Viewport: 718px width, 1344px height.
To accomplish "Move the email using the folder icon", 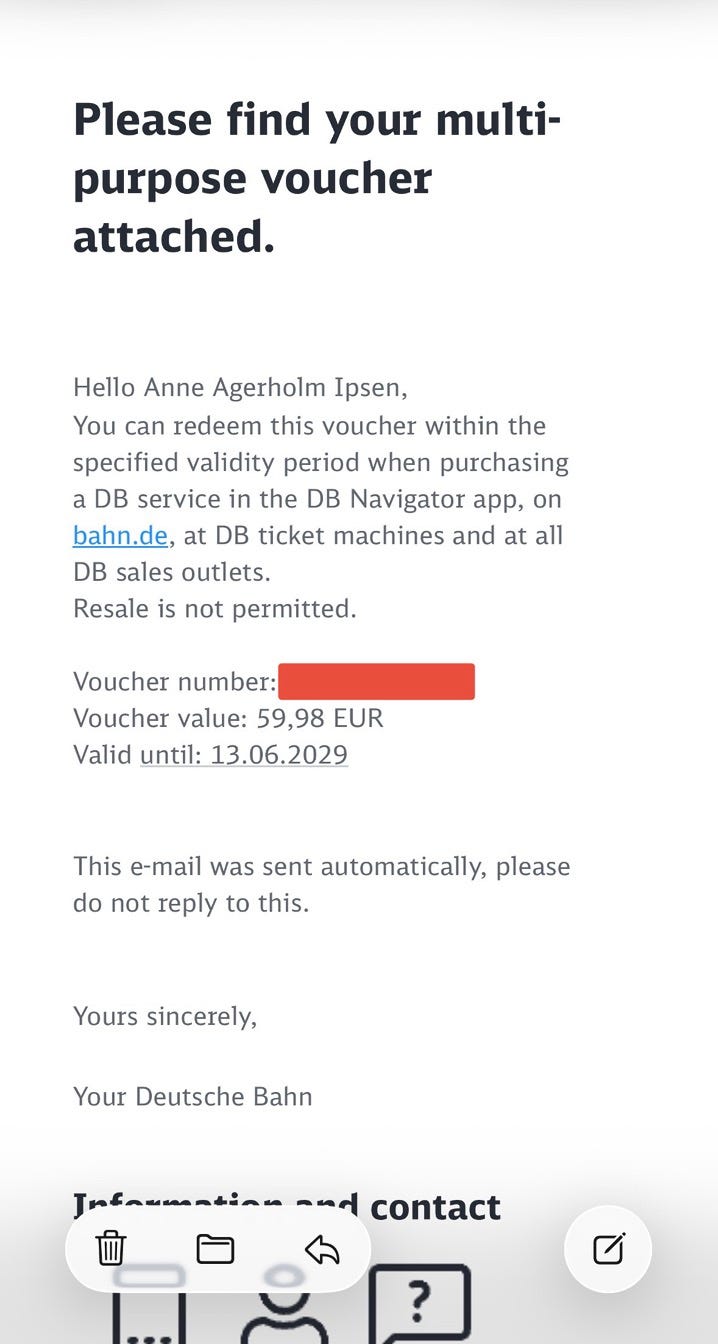I will click(215, 1249).
